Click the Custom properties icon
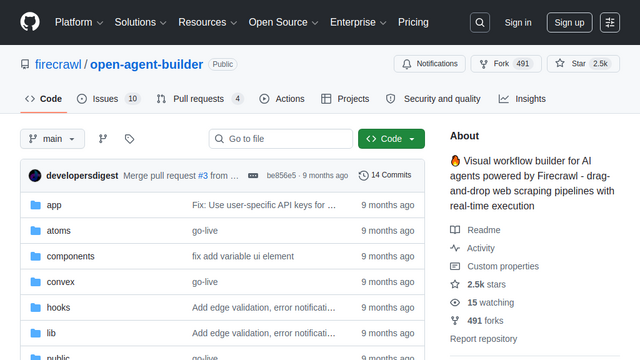This screenshot has height=360, width=640. click(x=455, y=266)
